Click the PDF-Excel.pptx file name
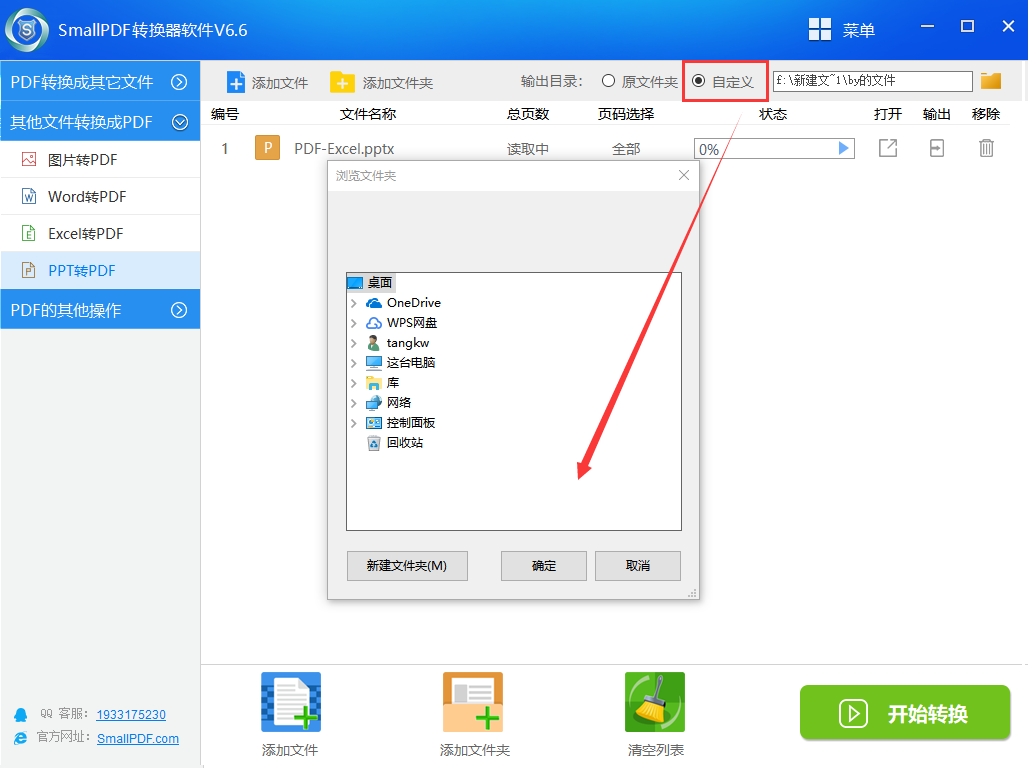 point(344,149)
